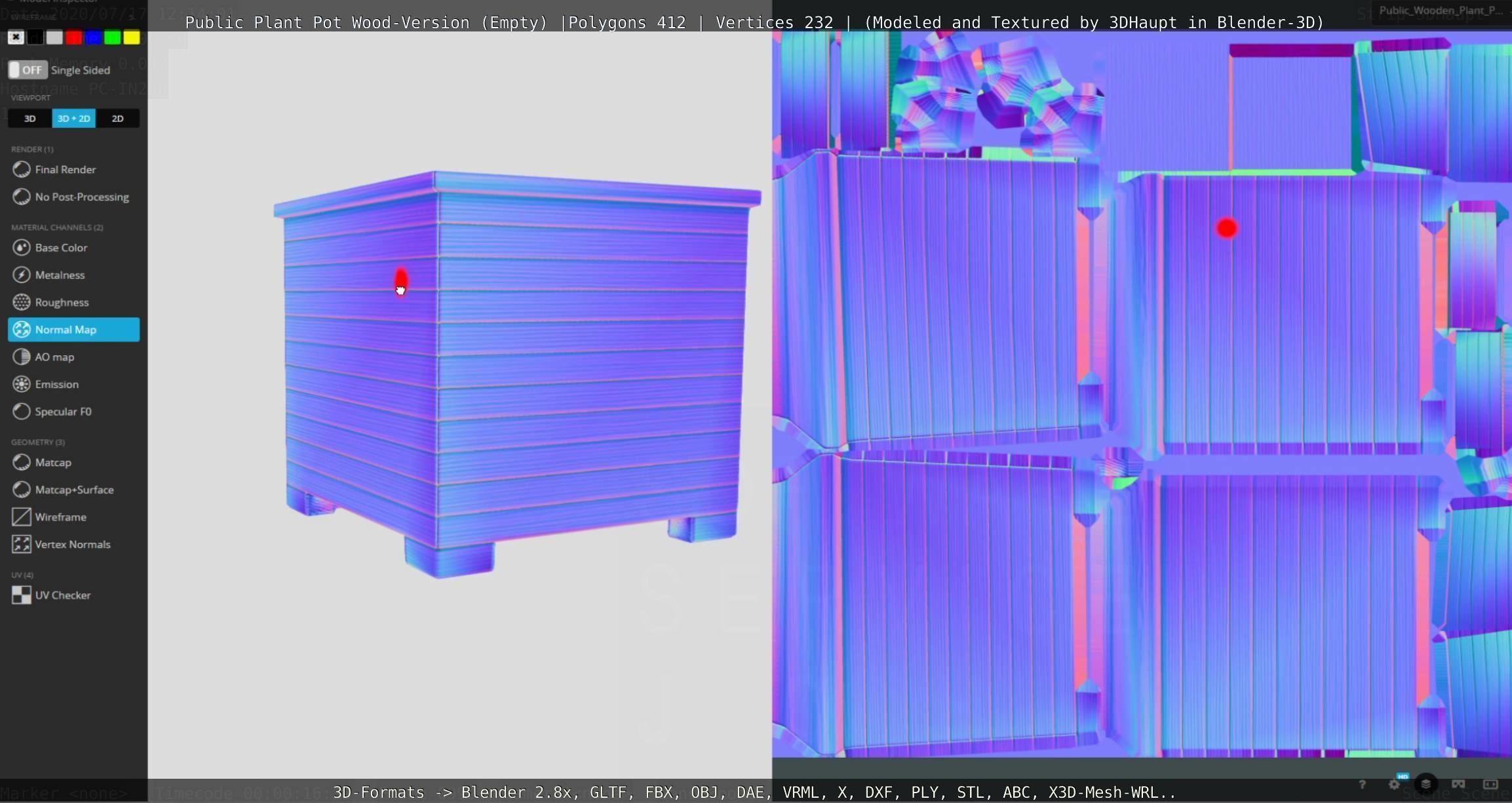1512x803 pixels.
Task: Toggle the Single Sided switch
Action: (x=27, y=69)
